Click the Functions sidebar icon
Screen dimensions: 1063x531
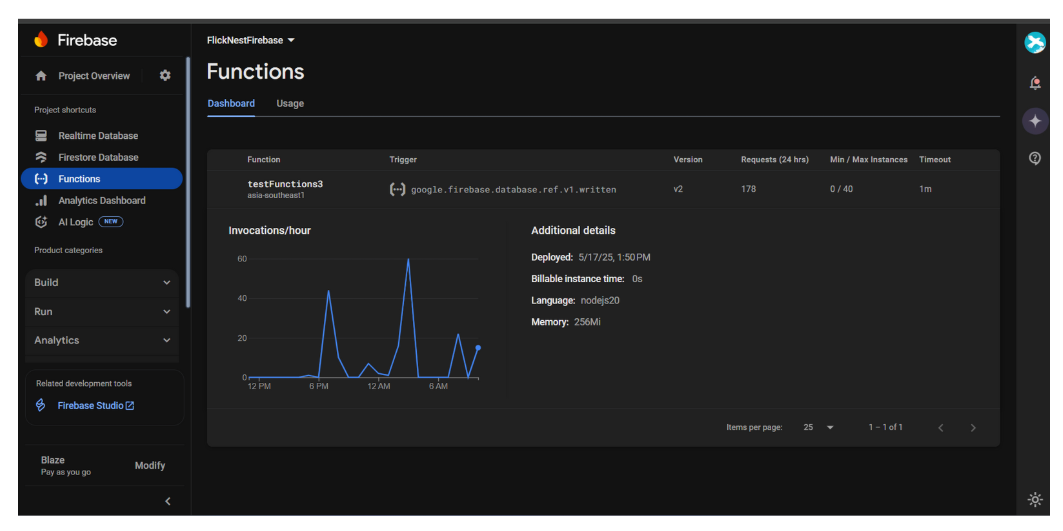pyautogui.click(x=41, y=179)
